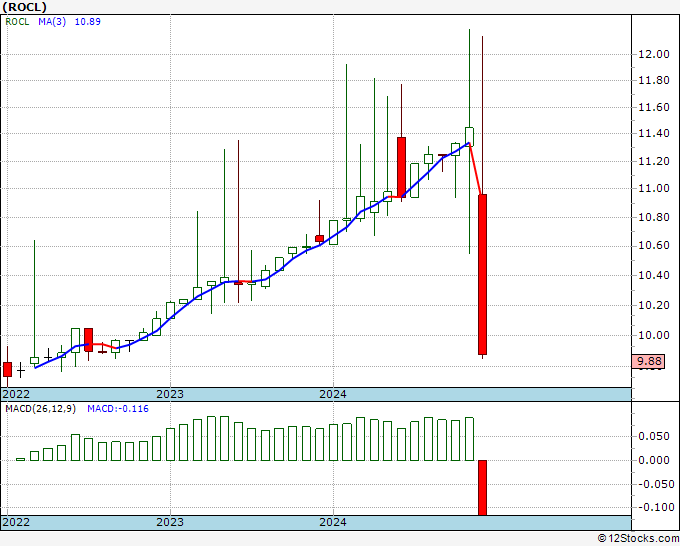680x546 pixels.
Task: Click 2024 on the MACD time axis
Action: pyautogui.click(x=333, y=522)
